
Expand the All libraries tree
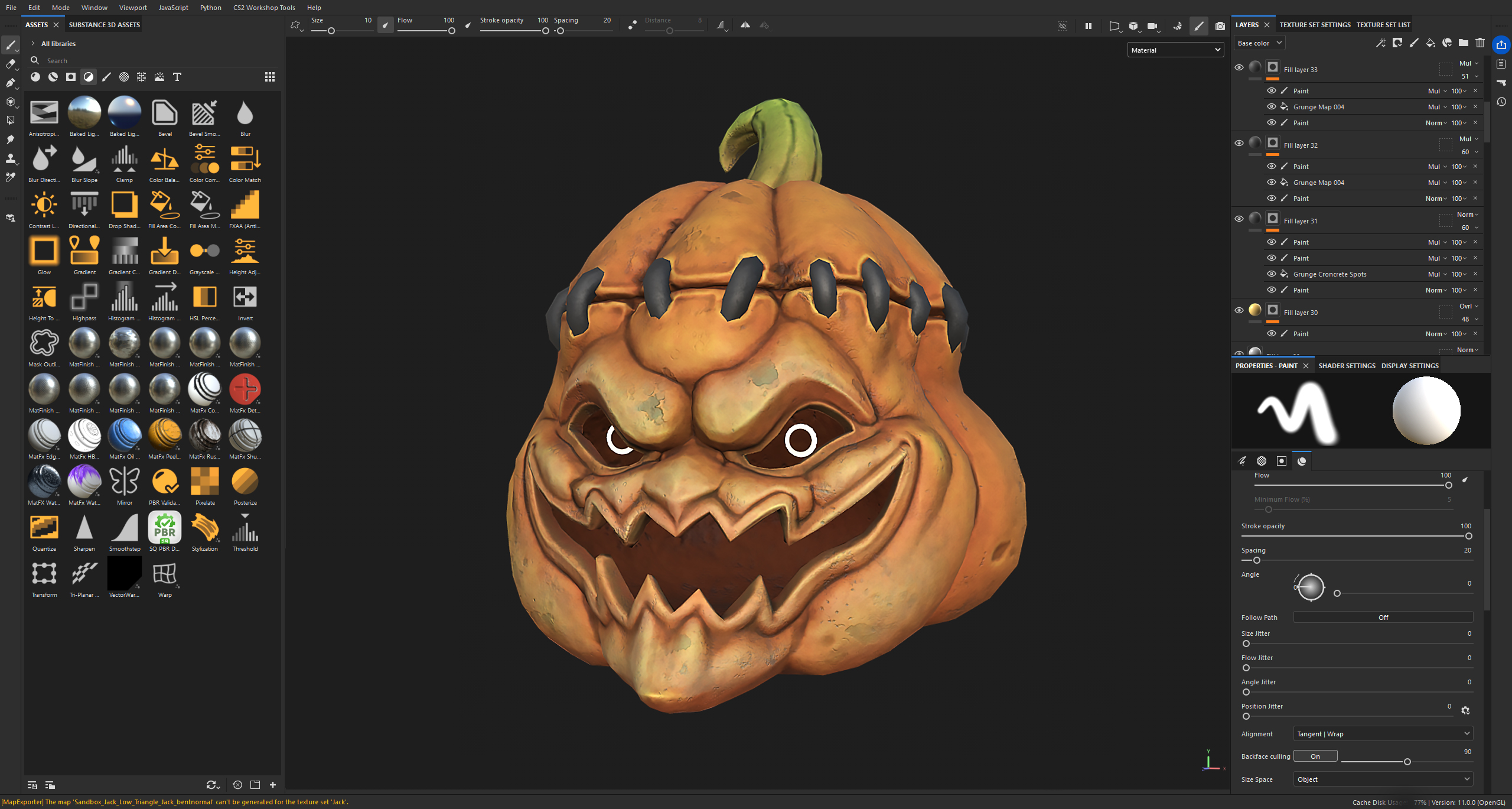click(33, 44)
